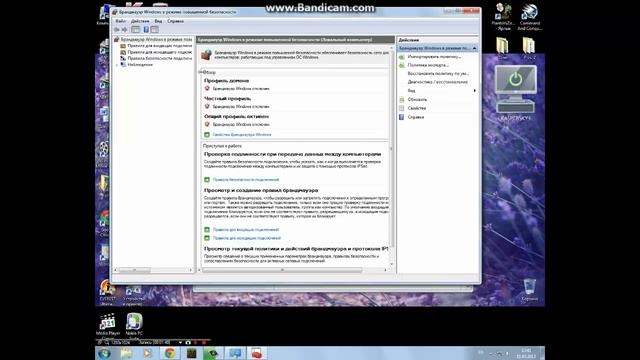Screen dimensions: 640x360
Task: Click the Forward arrow in toolbar
Action: 124,30
